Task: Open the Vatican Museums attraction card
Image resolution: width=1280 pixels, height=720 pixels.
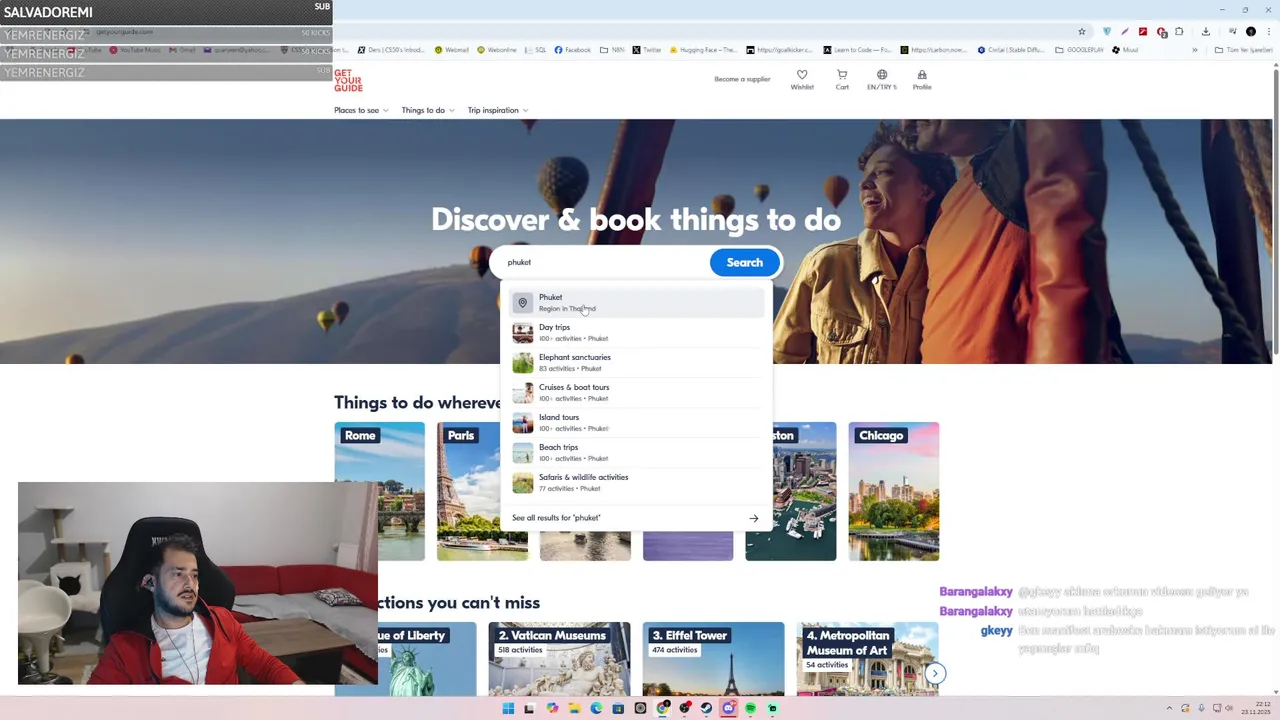Action: click(559, 658)
